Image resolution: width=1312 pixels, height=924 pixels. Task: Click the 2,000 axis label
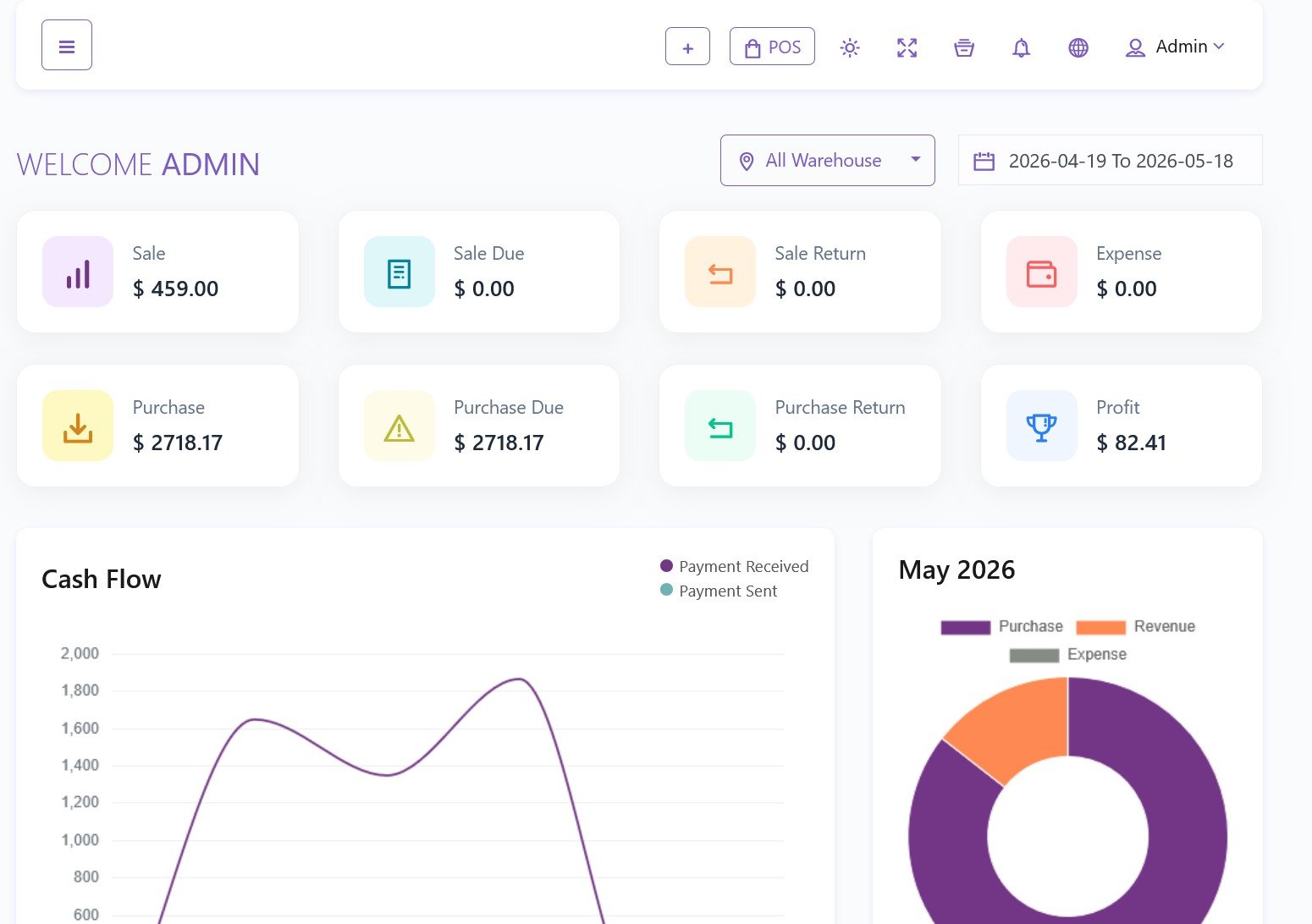[80, 653]
